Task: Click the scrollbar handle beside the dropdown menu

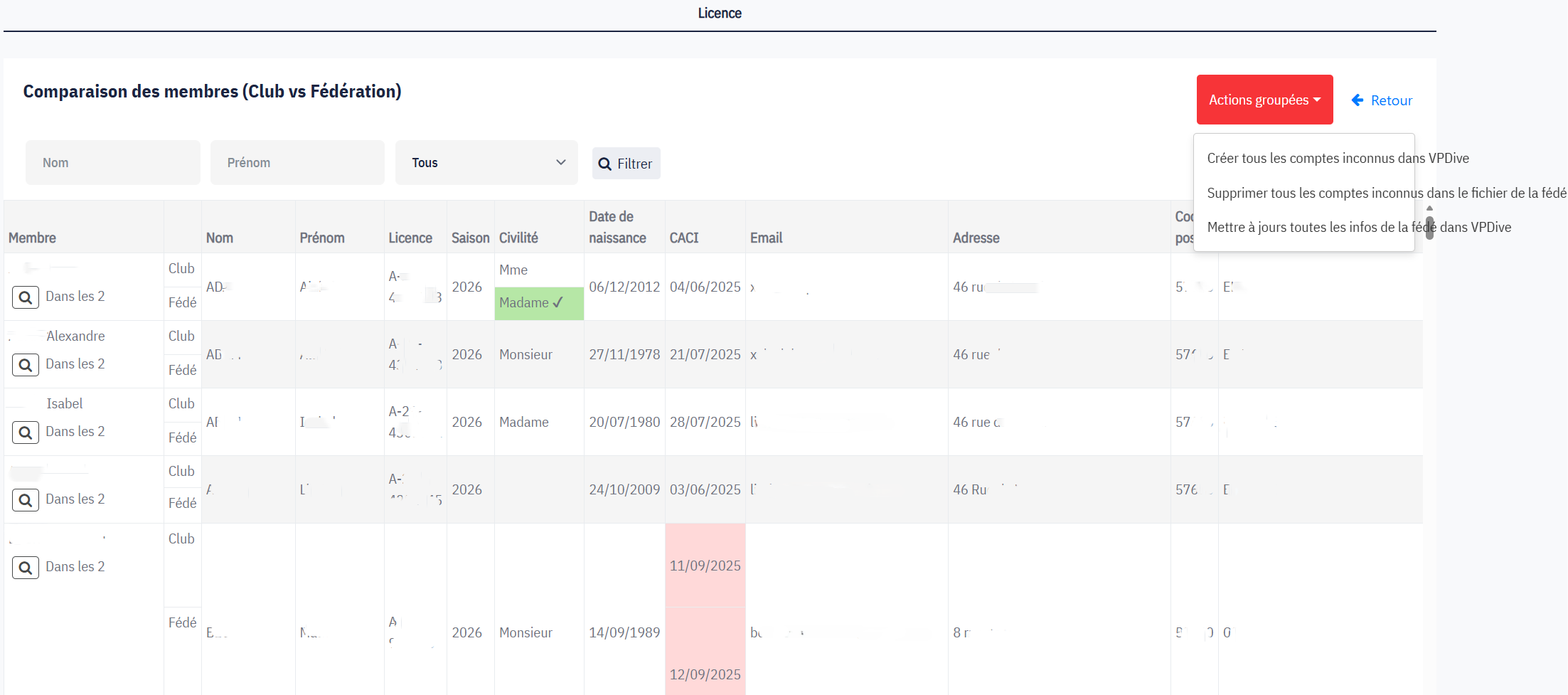Action: (1429, 228)
